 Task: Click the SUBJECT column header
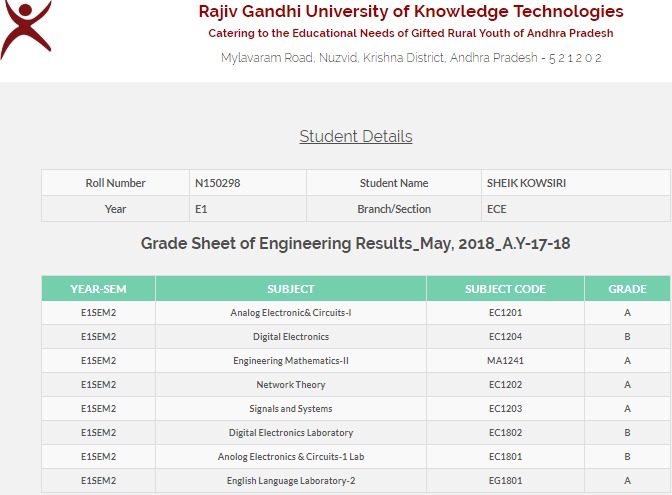coord(291,289)
